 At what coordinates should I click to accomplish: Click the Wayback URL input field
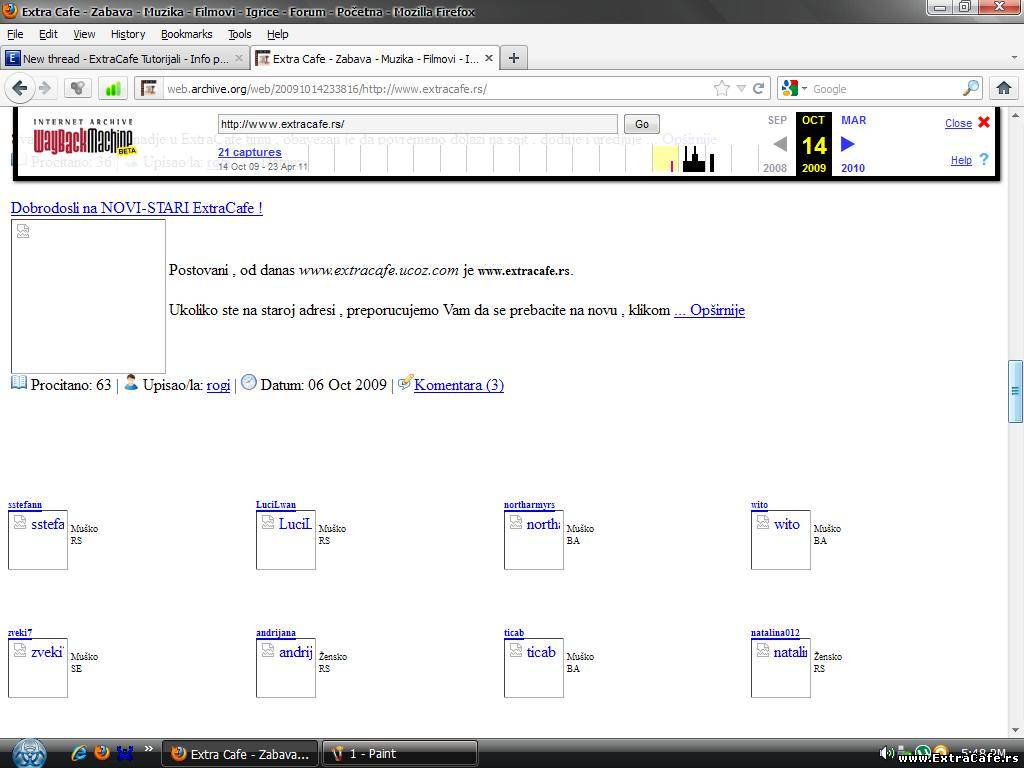click(418, 124)
